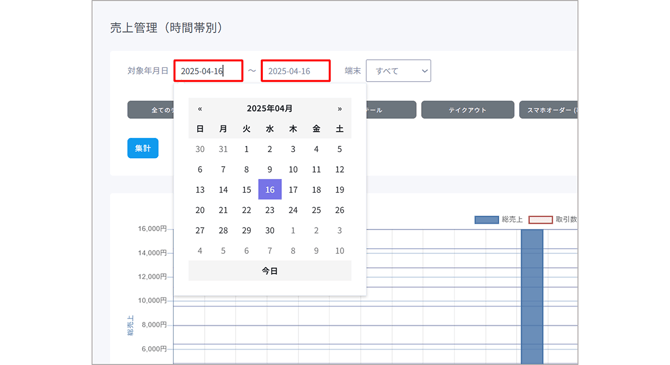Viewport: 670px width, 365px height.
Task: Pick greyed May 8 in last row
Action: (x=293, y=251)
